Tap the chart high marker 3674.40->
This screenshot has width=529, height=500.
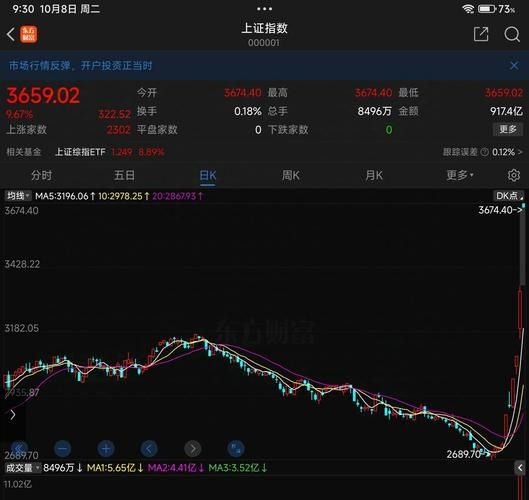(x=500, y=210)
